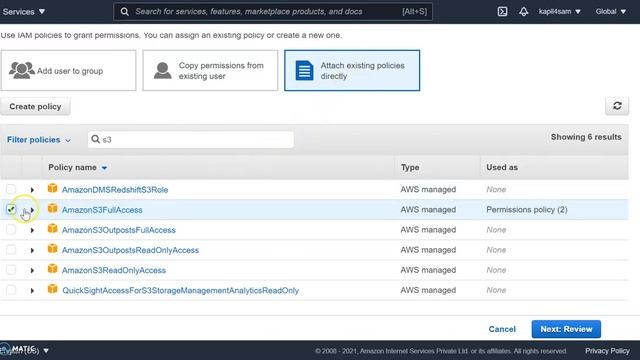Click the search magnifier in the top bar
Screen dimensions: 640x360
coord(124,11)
